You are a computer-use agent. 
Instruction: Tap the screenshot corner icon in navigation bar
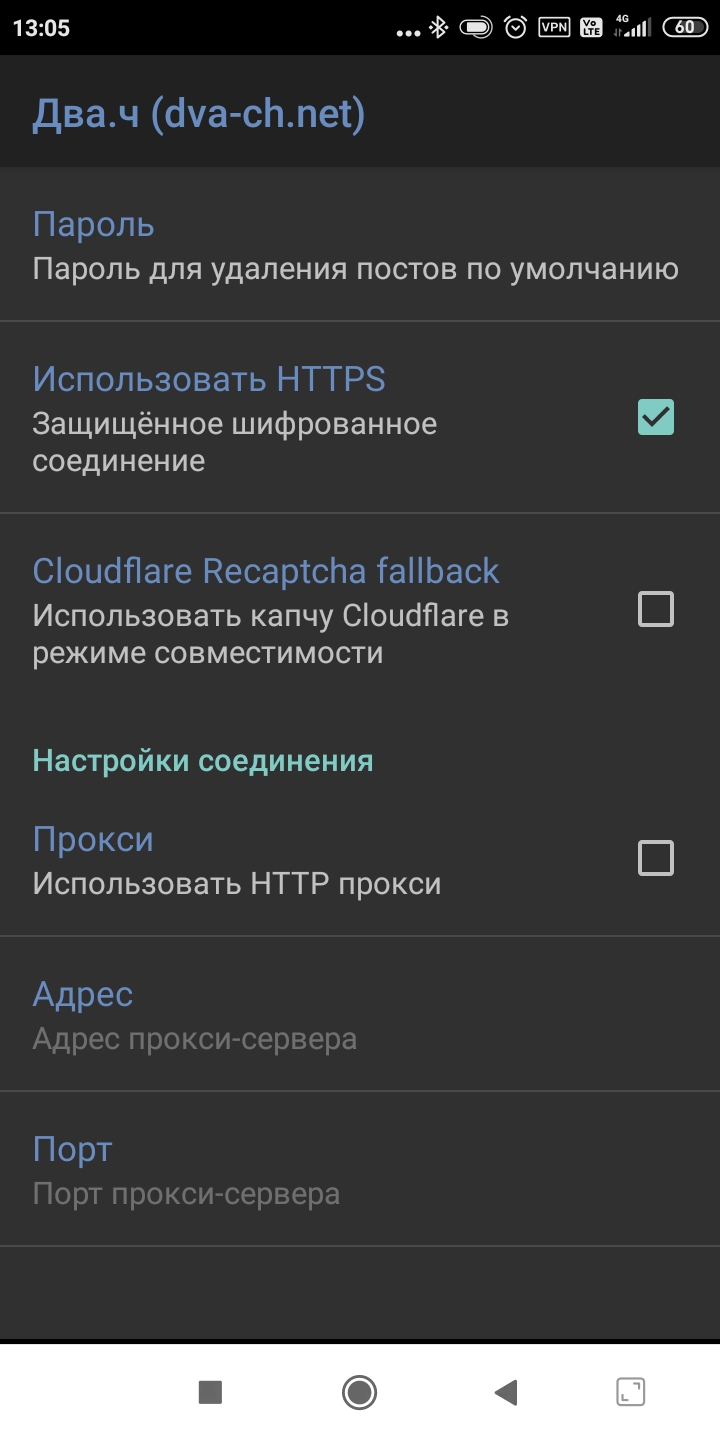(630, 1392)
